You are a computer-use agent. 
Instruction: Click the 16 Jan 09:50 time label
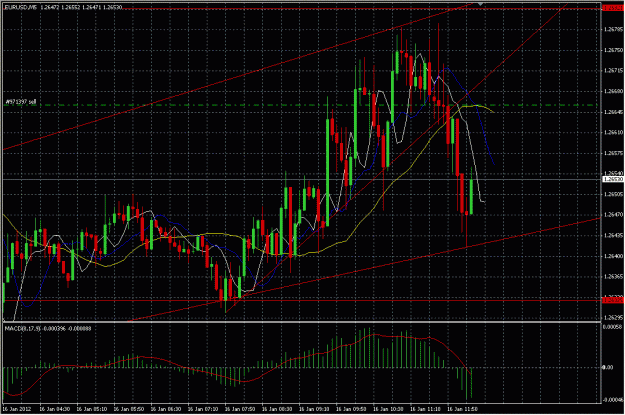351,409
